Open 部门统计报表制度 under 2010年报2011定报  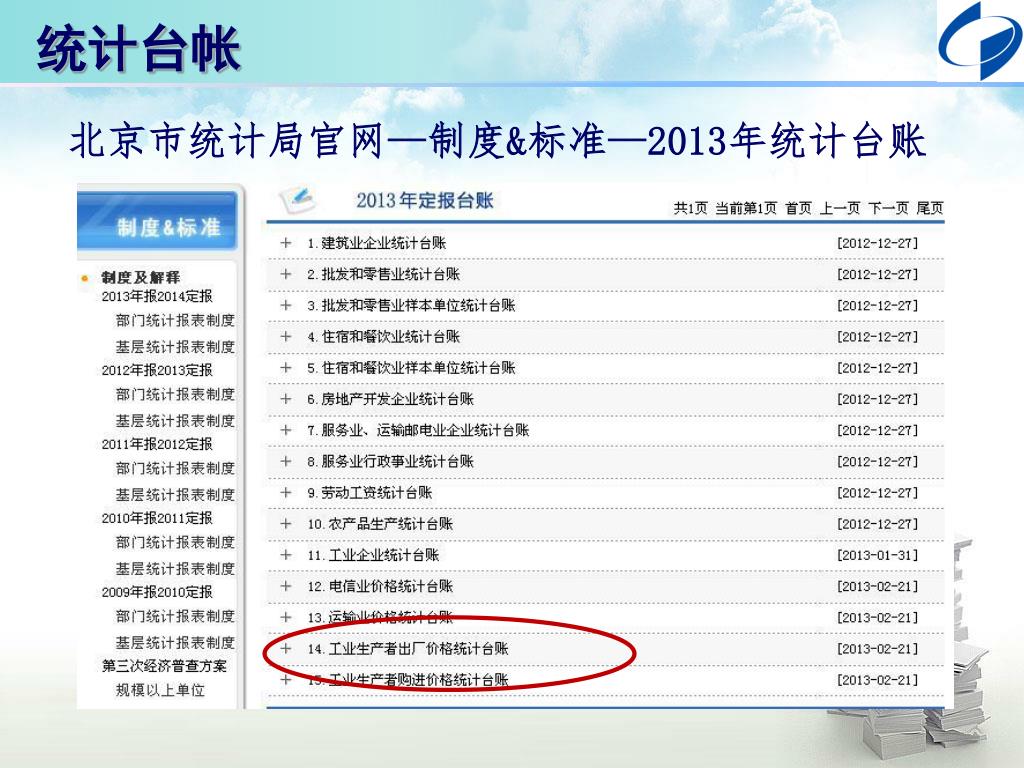tap(175, 542)
